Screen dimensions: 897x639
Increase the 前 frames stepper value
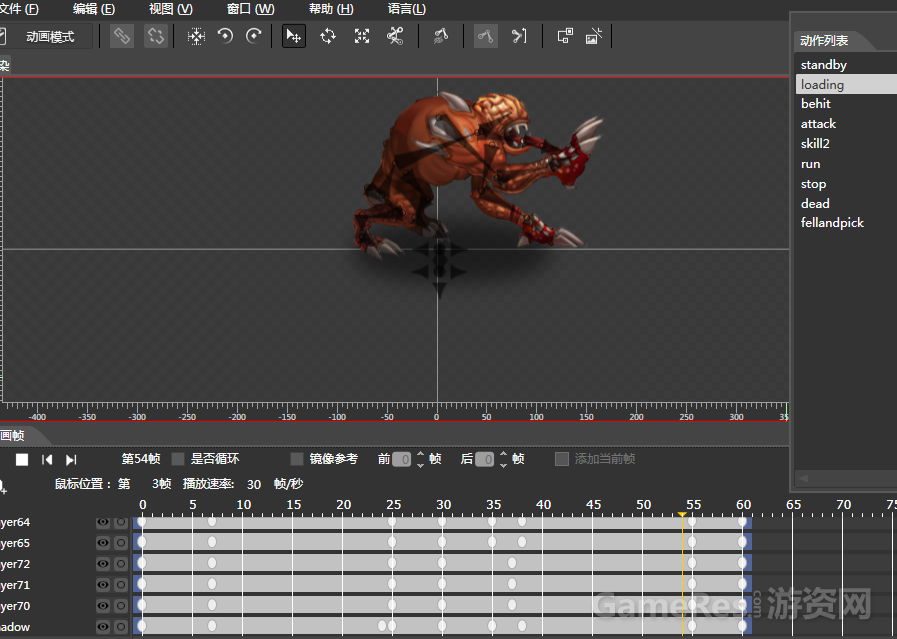(420, 454)
